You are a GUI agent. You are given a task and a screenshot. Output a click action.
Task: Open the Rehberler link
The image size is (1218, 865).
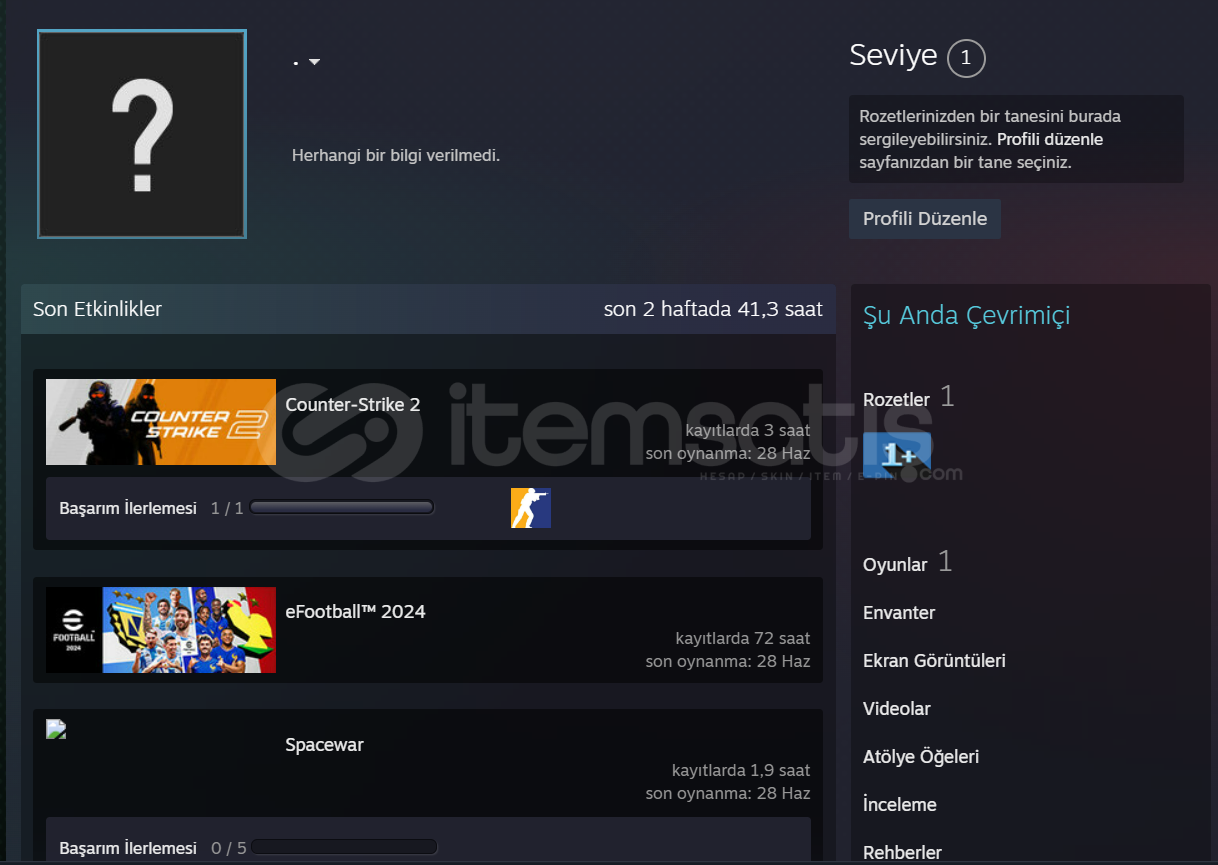(x=902, y=853)
